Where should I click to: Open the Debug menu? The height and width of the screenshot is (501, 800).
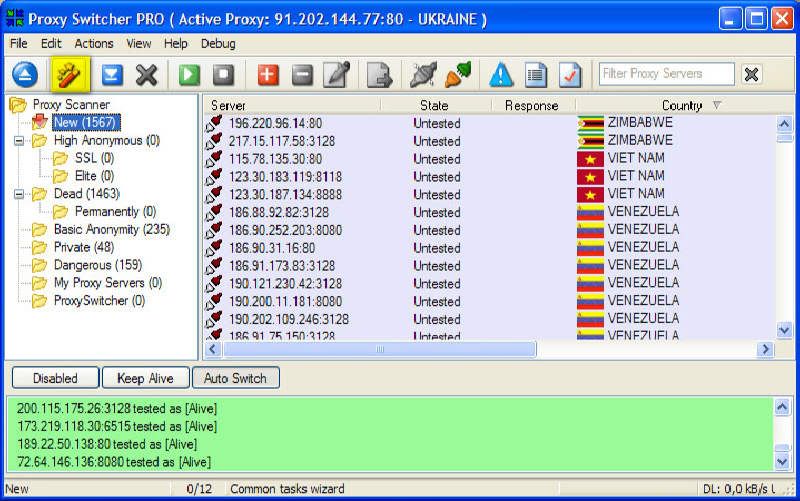pos(218,44)
